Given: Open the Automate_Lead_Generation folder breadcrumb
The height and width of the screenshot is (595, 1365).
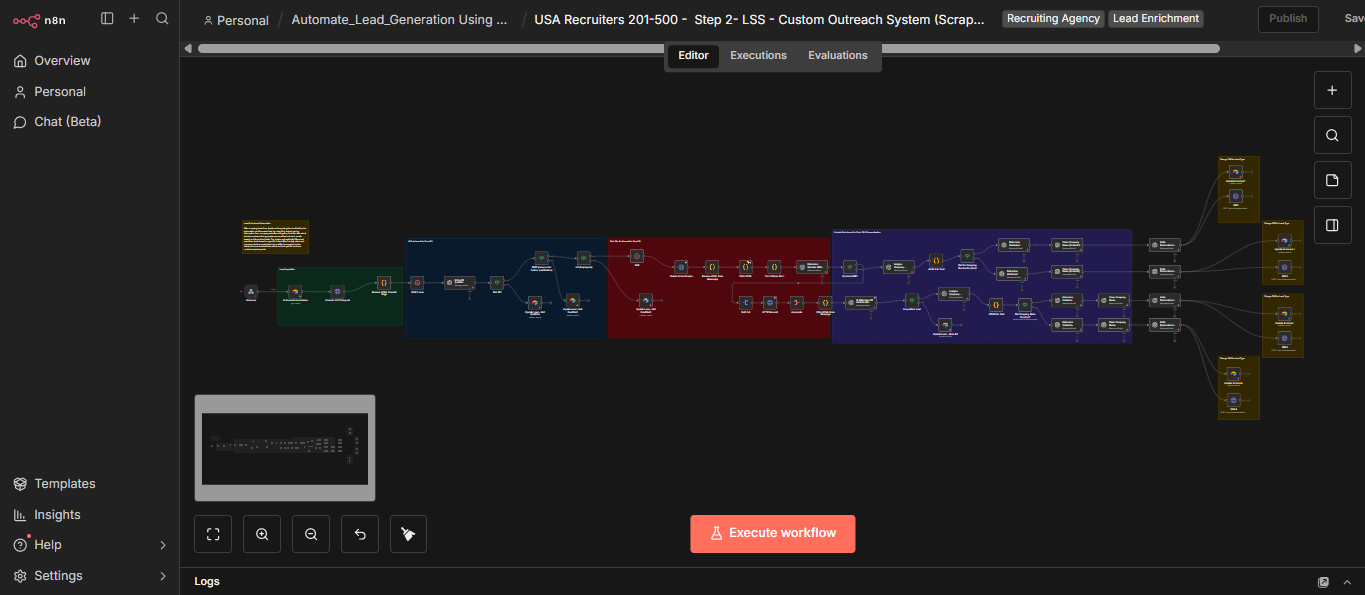Looking at the screenshot, I should point(399,20).
